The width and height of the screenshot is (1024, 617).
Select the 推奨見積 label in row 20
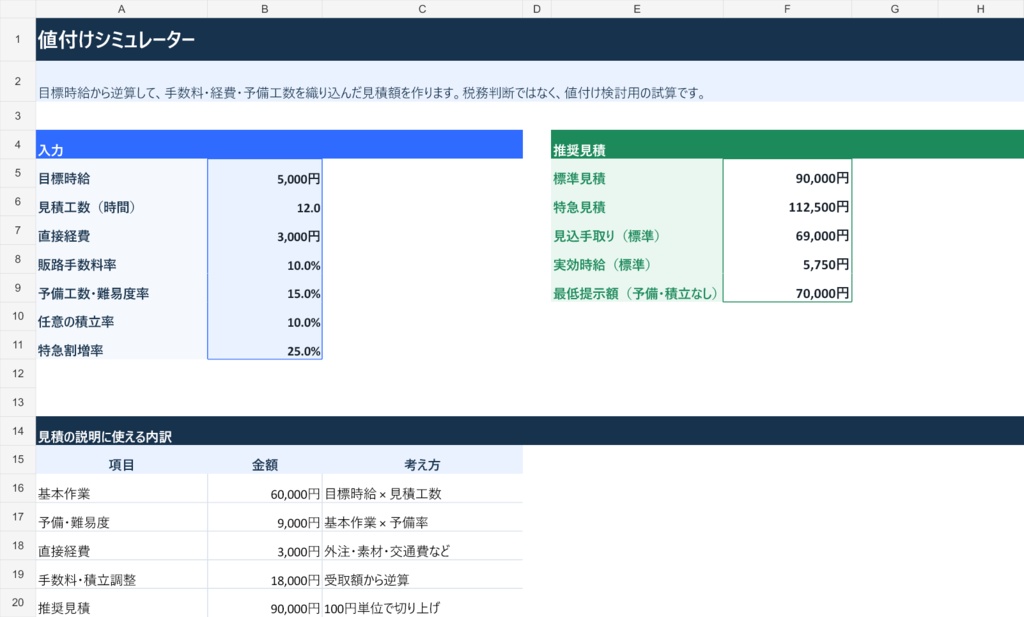point(121,603)
